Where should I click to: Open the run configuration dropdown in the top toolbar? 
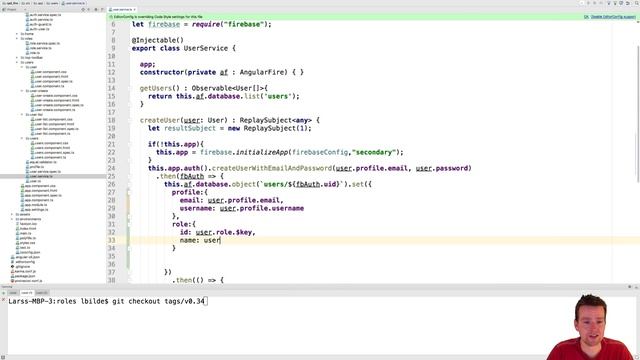582,3
